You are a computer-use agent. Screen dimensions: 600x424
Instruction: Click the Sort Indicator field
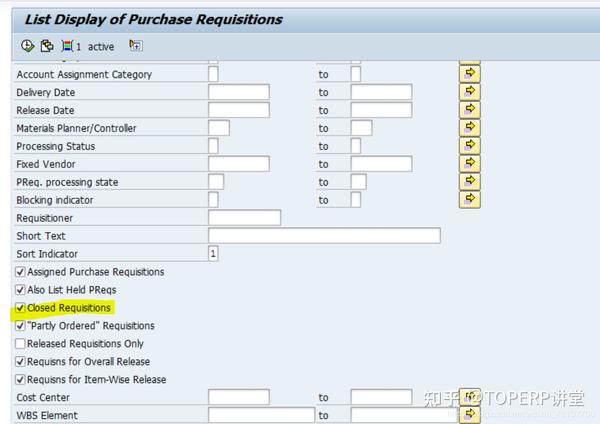[x=213, y=254]
